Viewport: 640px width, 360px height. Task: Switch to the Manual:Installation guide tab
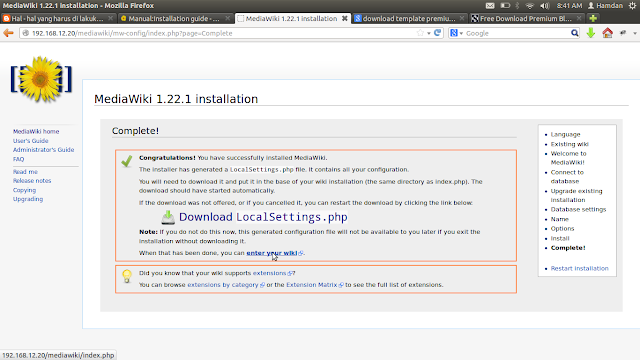[x=176, y=18]
